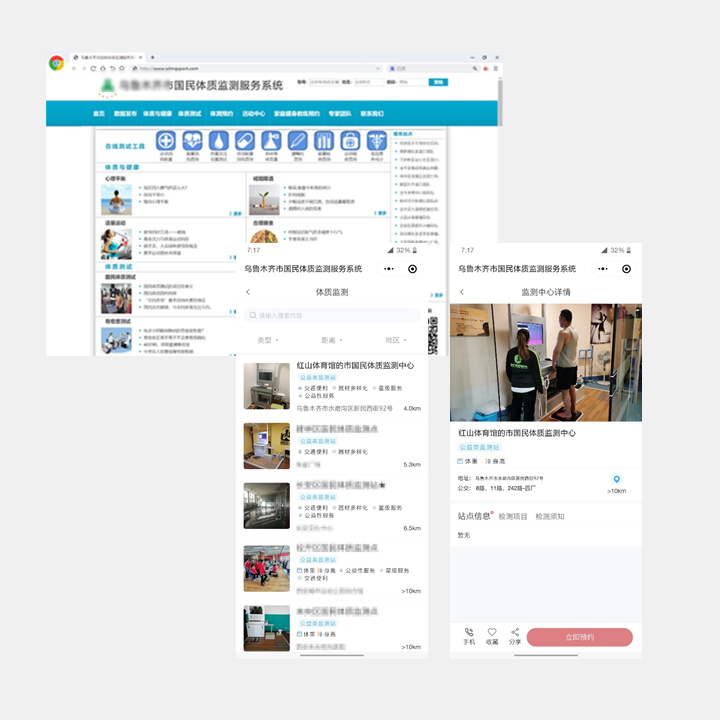
Task: Go back from 监测中心详情 page
Action: coord(461,292)
